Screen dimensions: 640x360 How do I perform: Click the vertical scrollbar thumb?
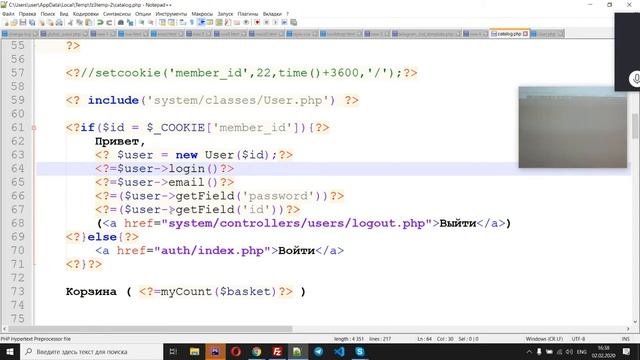[x=635, y=126]
